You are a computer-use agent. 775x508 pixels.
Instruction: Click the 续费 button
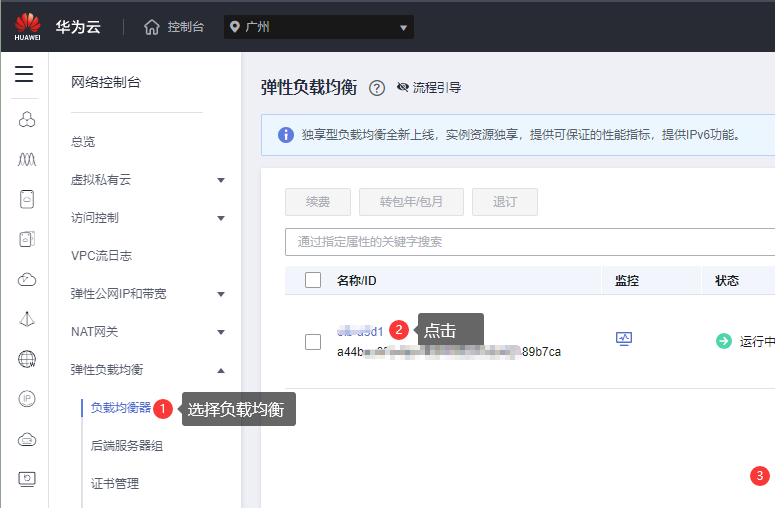(x=318, y=202)
